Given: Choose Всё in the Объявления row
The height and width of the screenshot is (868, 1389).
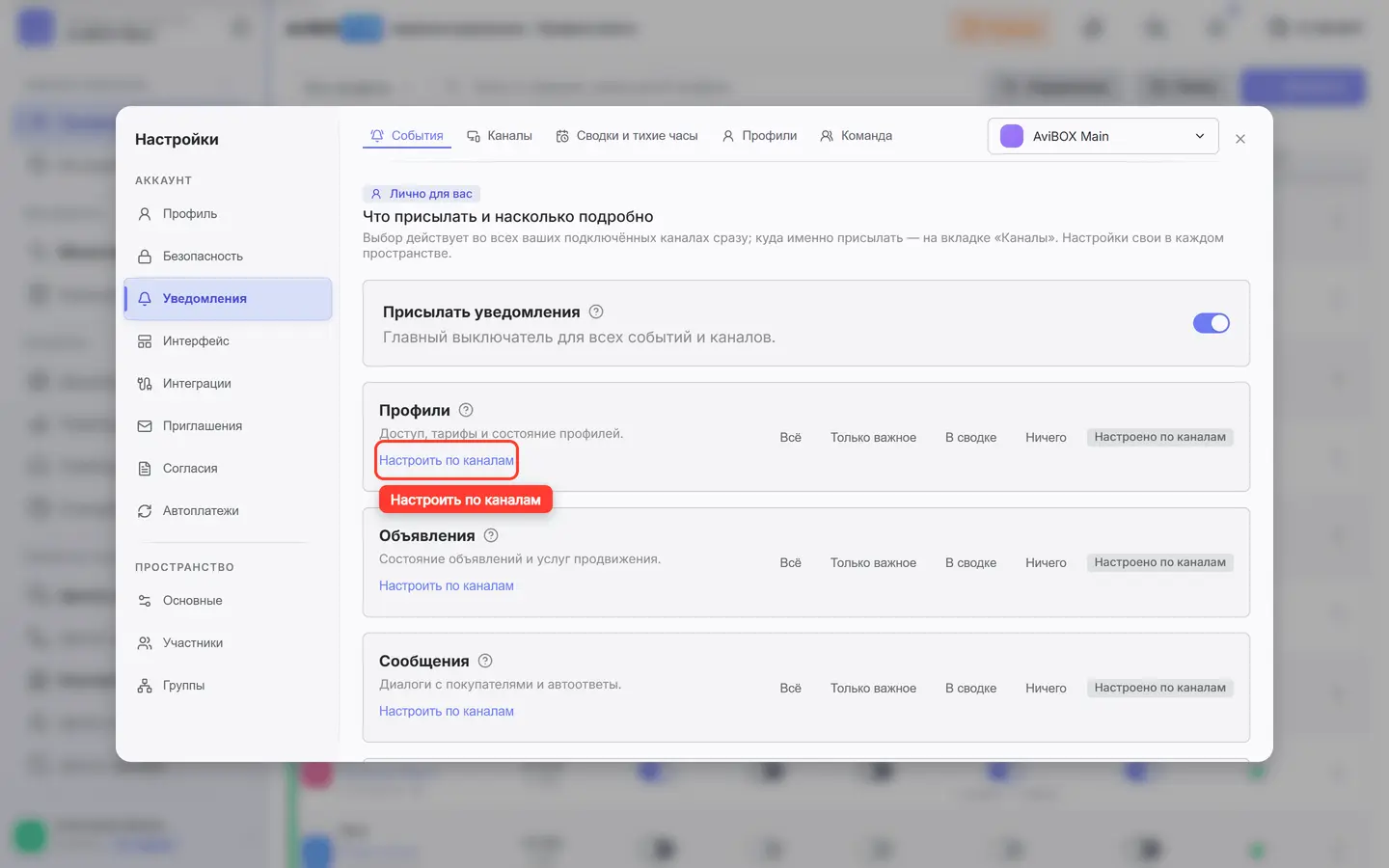Looking at the screenshot, I should click(791, 562).
